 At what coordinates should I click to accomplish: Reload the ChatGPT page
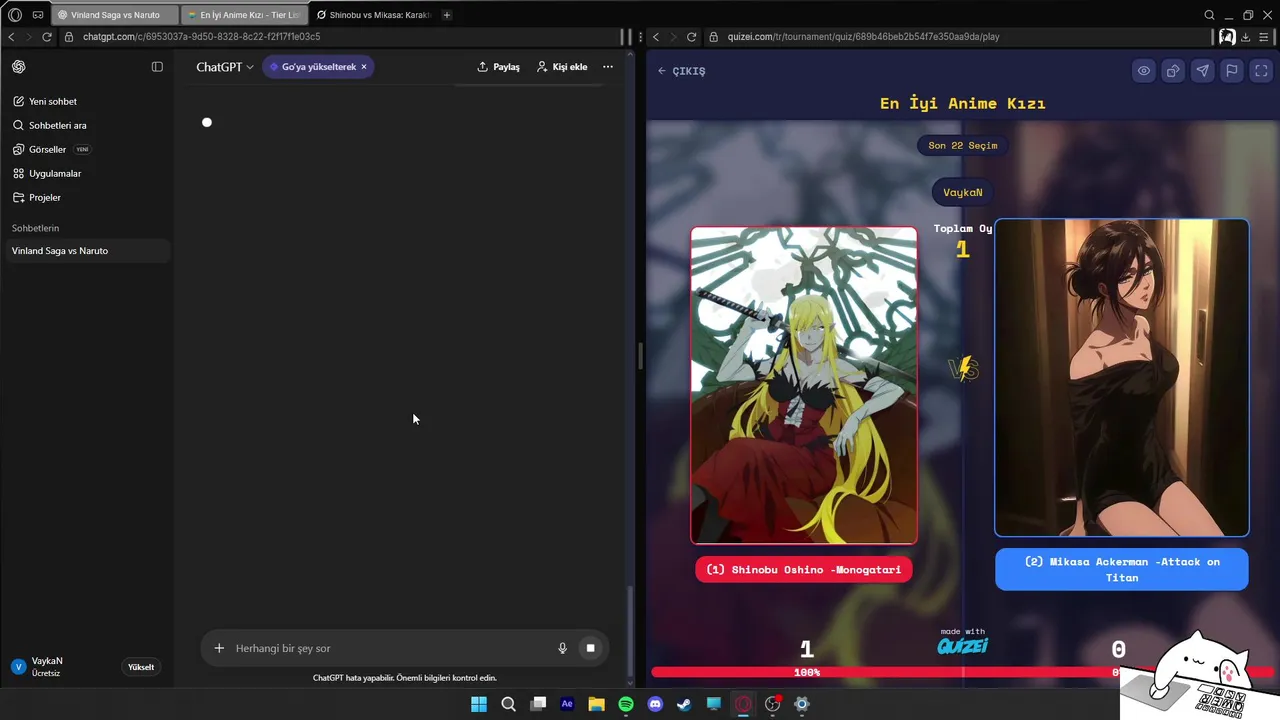[x=46, y=37]
